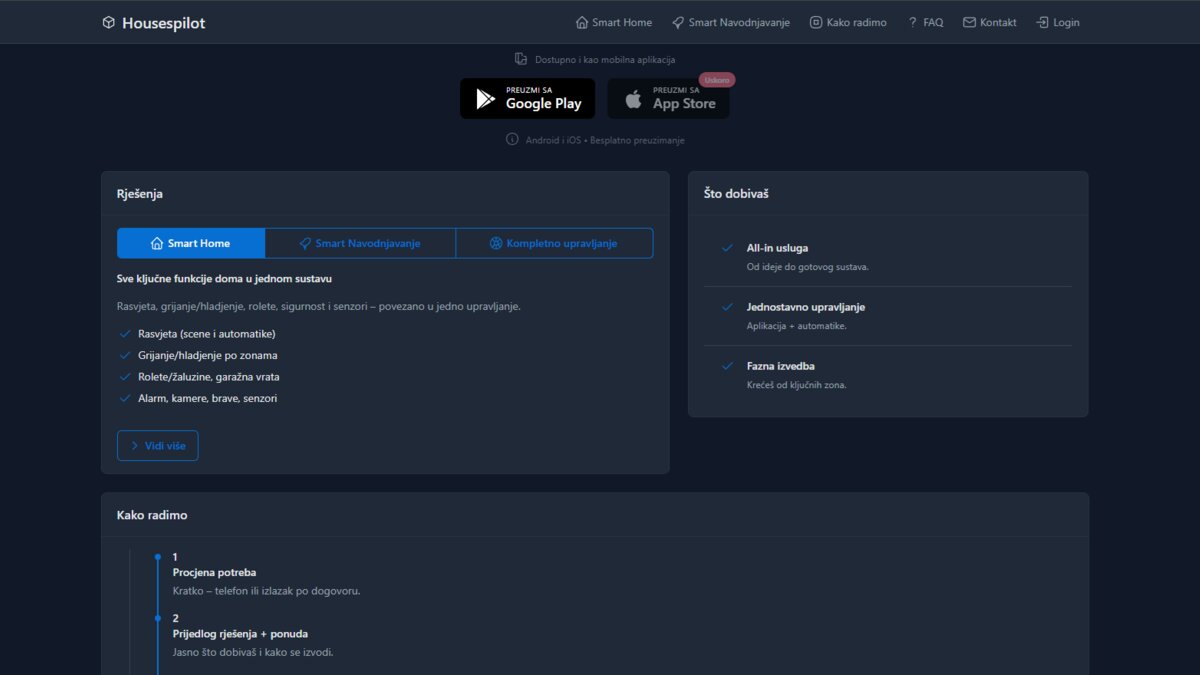1200x675 pixels.
Task: Click the chevron inside the Vidi više button
Action: (x=135, y=446)
